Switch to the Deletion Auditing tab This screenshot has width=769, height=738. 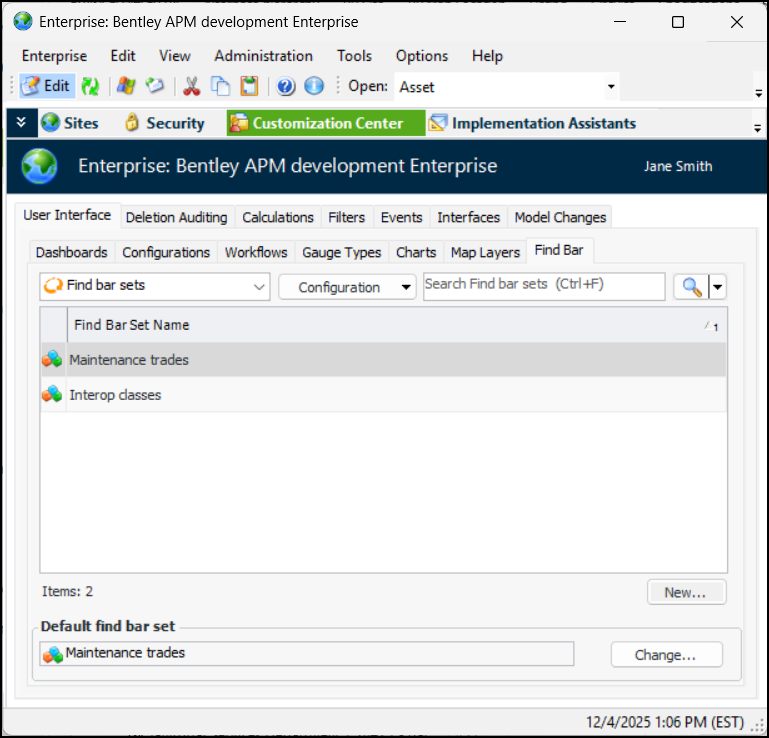pyautogui.click(x=177, y=217)
